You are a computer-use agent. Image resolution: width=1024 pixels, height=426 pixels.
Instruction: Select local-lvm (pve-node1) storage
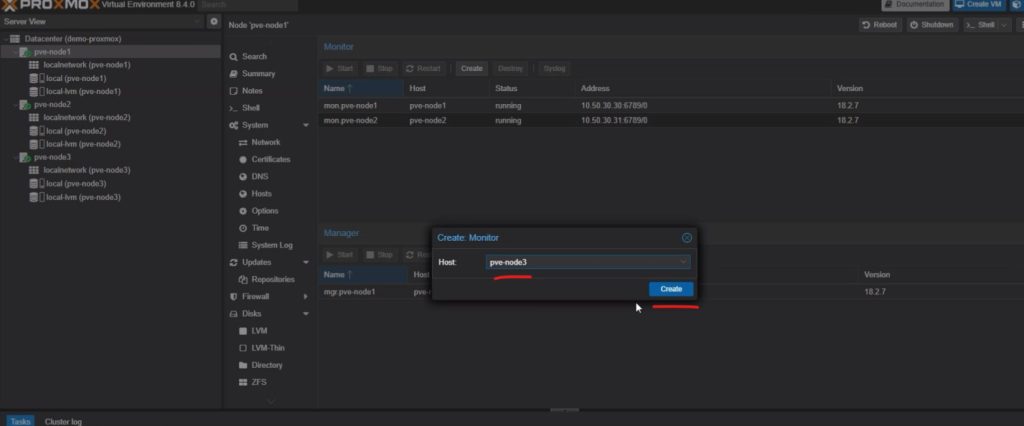coord(82,91)
